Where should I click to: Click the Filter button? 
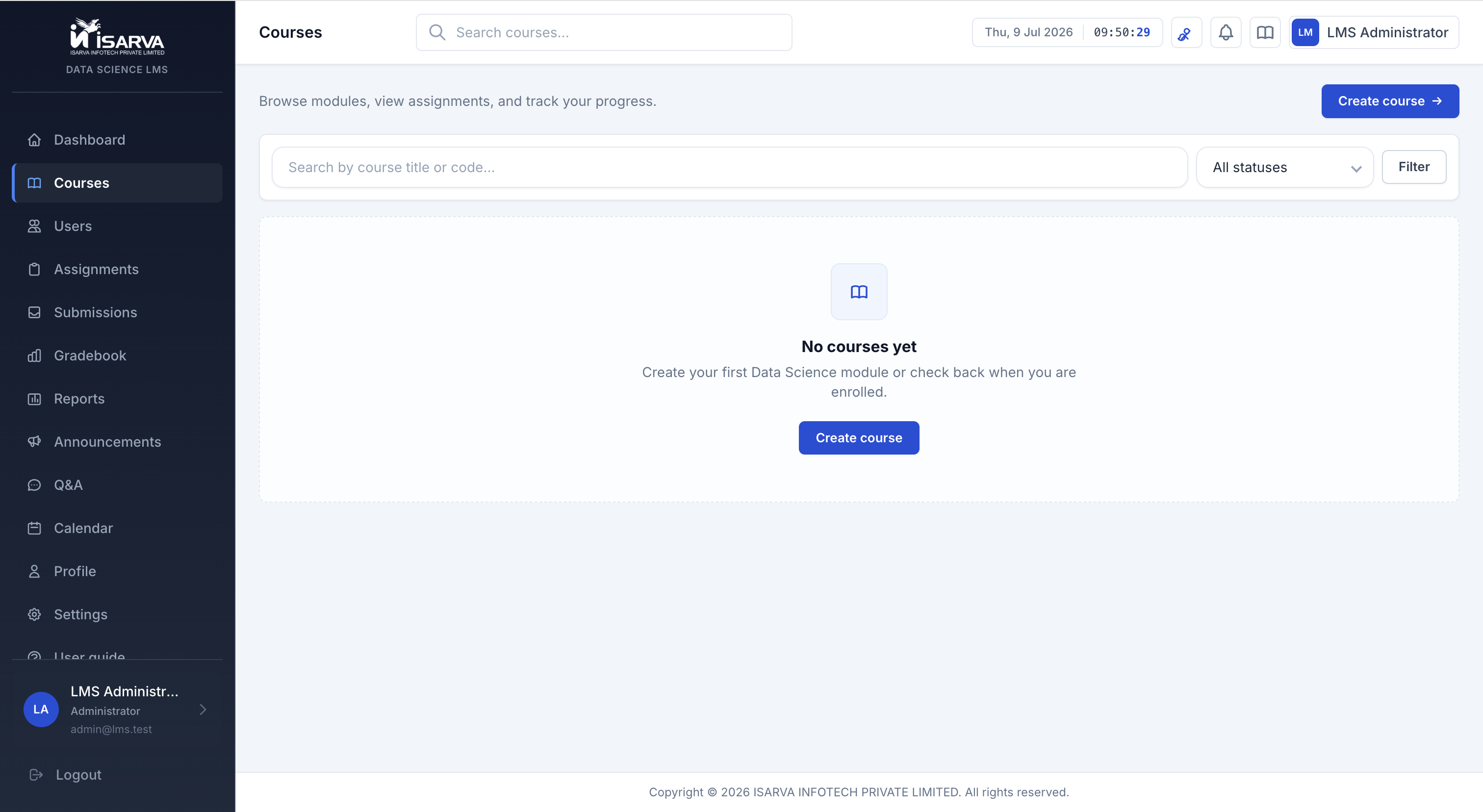coord(1414,167)
